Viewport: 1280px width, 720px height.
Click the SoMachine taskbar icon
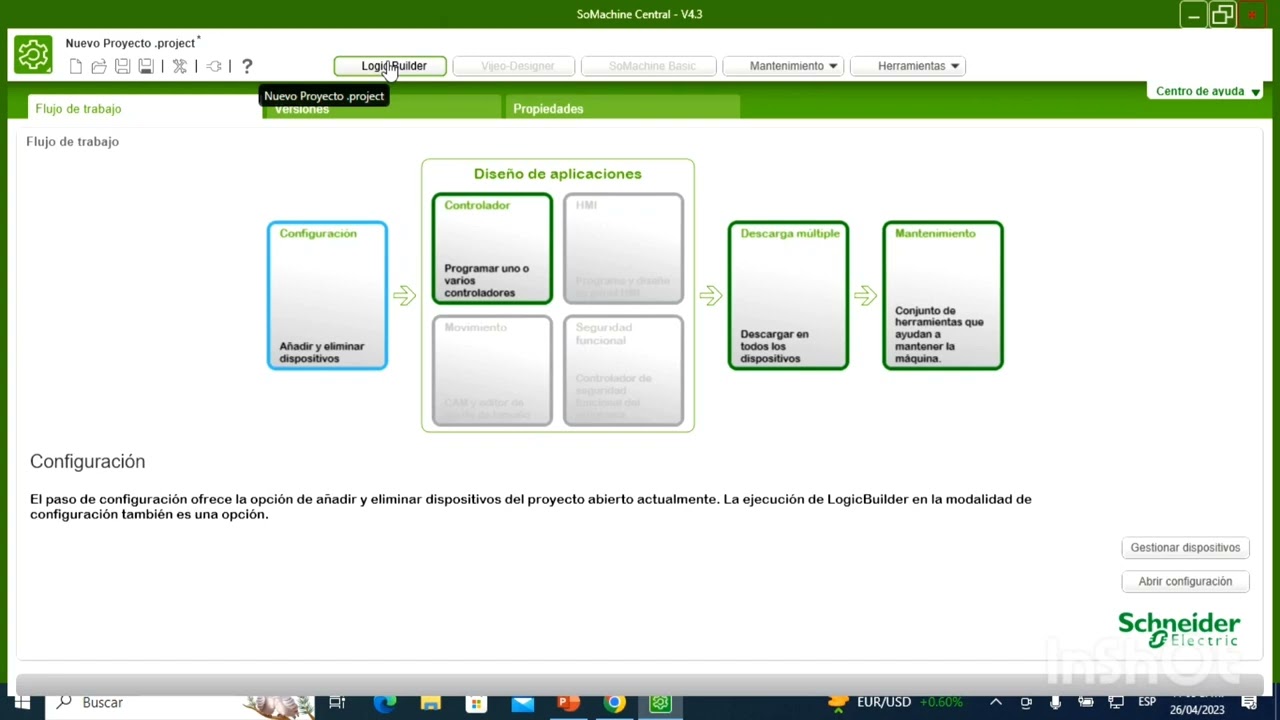click(x=660, y=703)
